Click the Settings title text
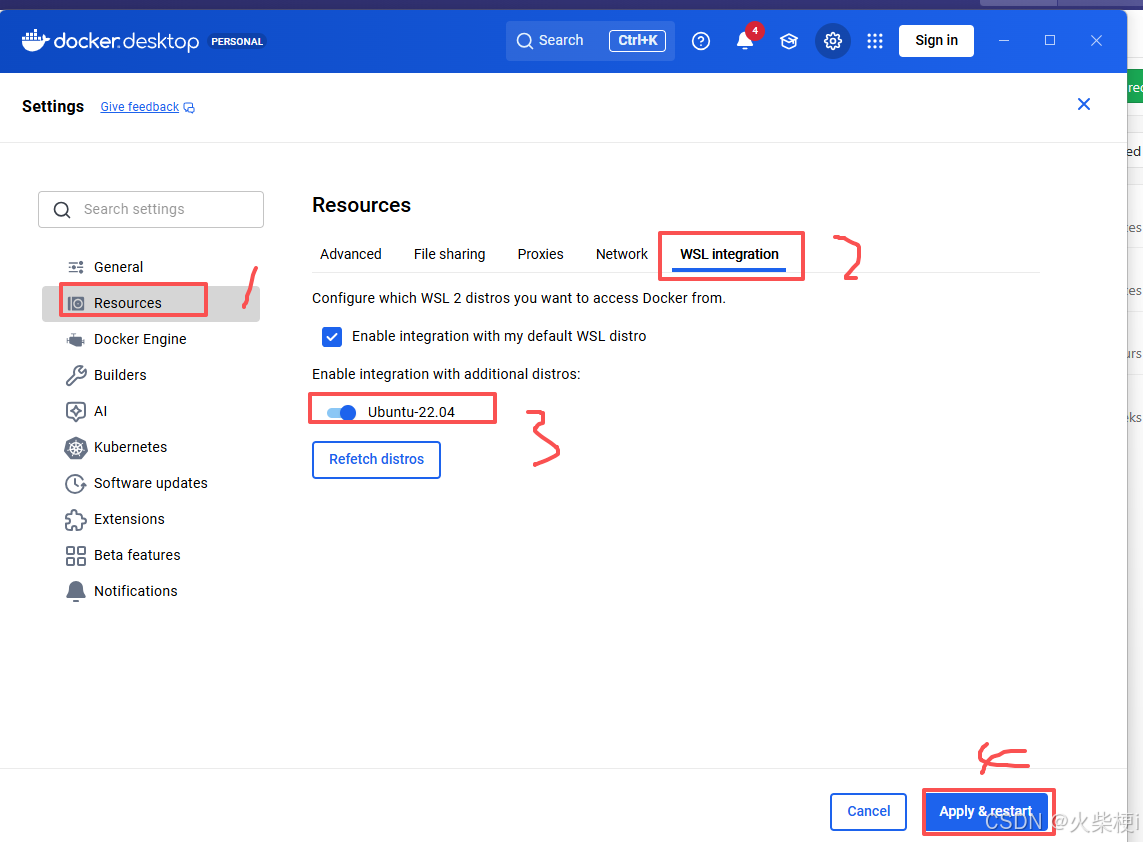The height and width of the screenshot is (842, 1143). click(x=53, y=106)
